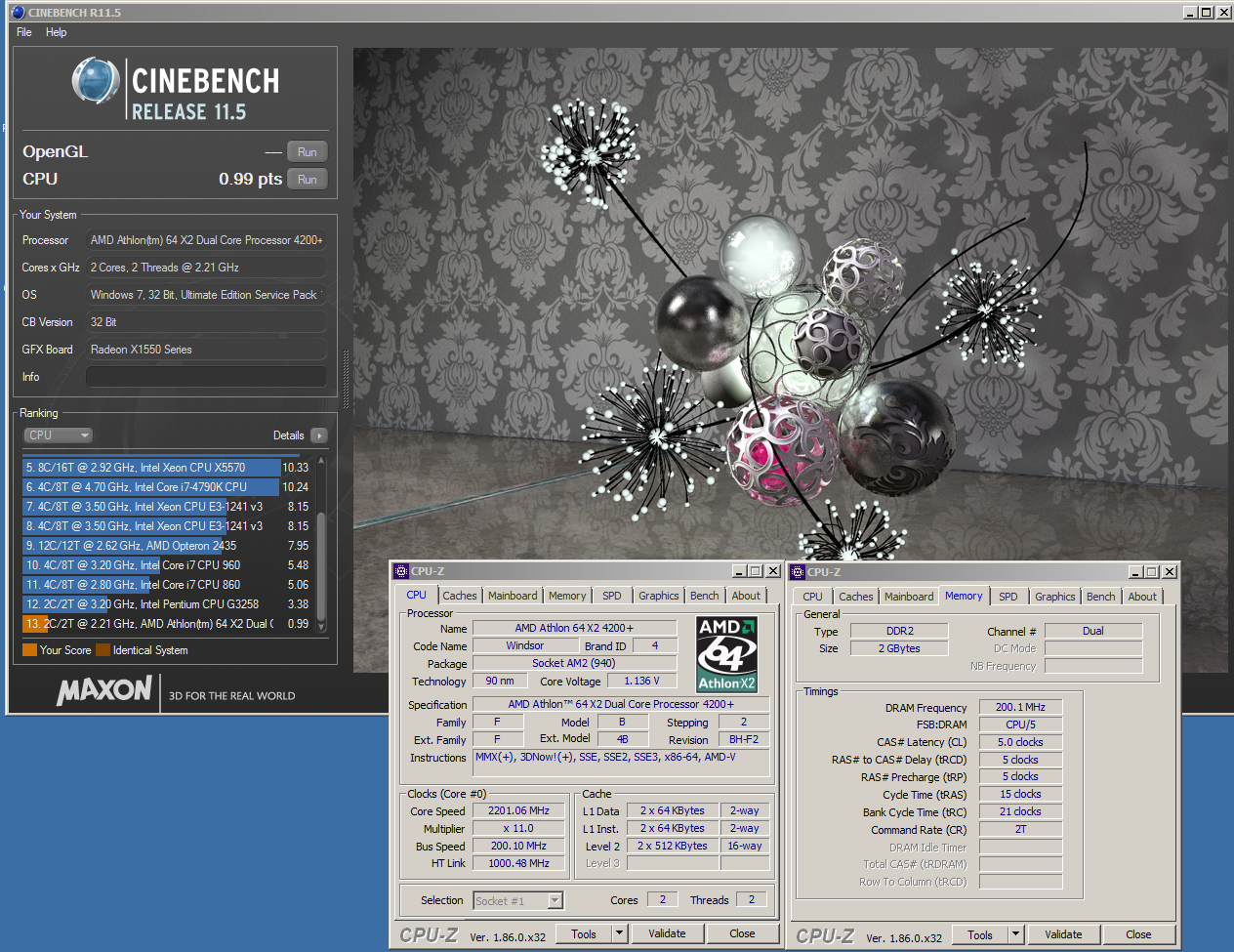Click Close button in left CPU-Z
This screenshot has width=1234, height=952.
pyautogui.click(x=742, y=934)
